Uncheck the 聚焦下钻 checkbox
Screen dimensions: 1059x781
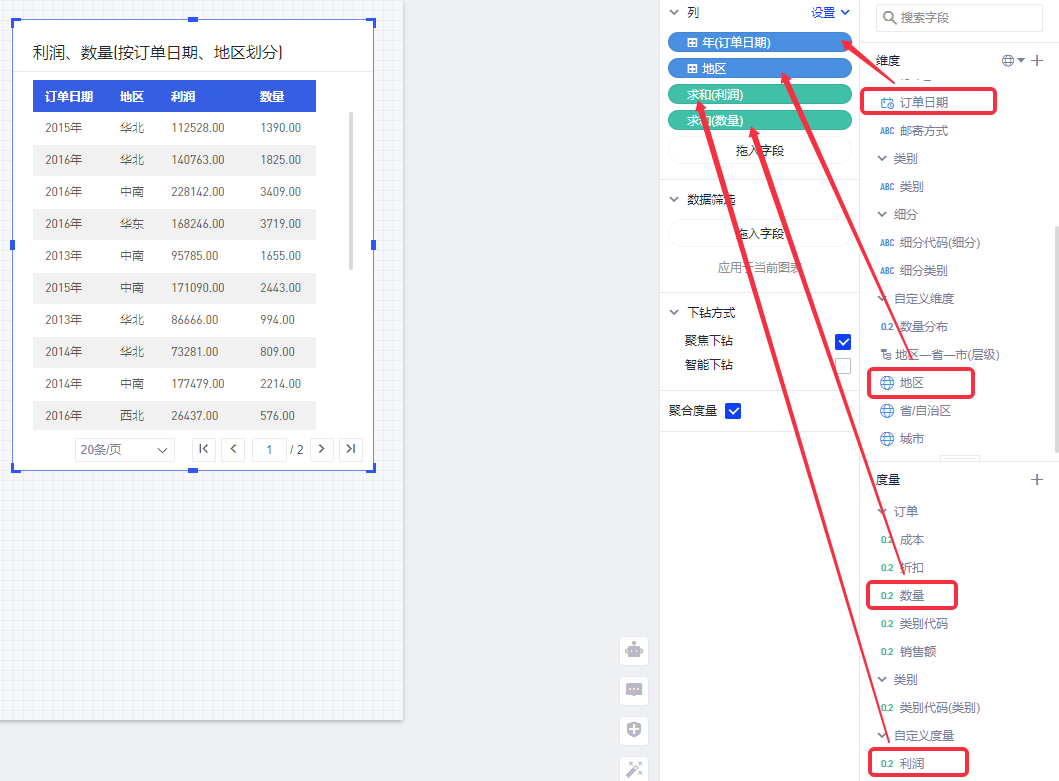843,342
